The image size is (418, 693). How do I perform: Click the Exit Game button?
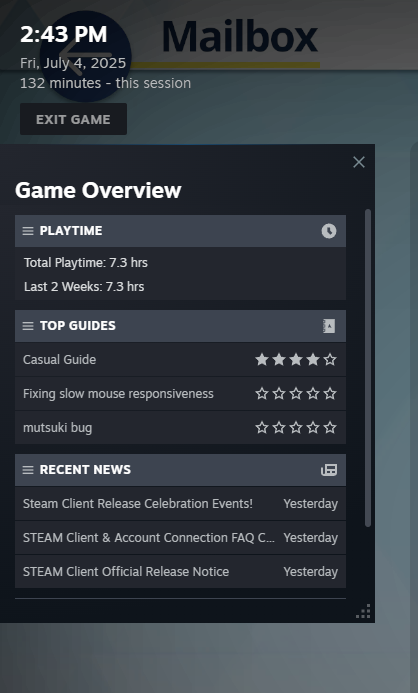point(73,119)
